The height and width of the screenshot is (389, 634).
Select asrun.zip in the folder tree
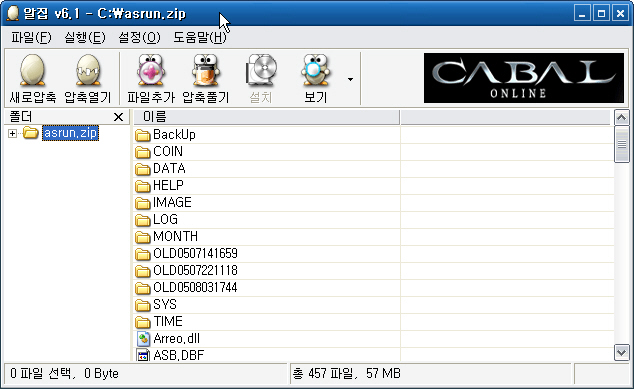click(x=70, y=133)
